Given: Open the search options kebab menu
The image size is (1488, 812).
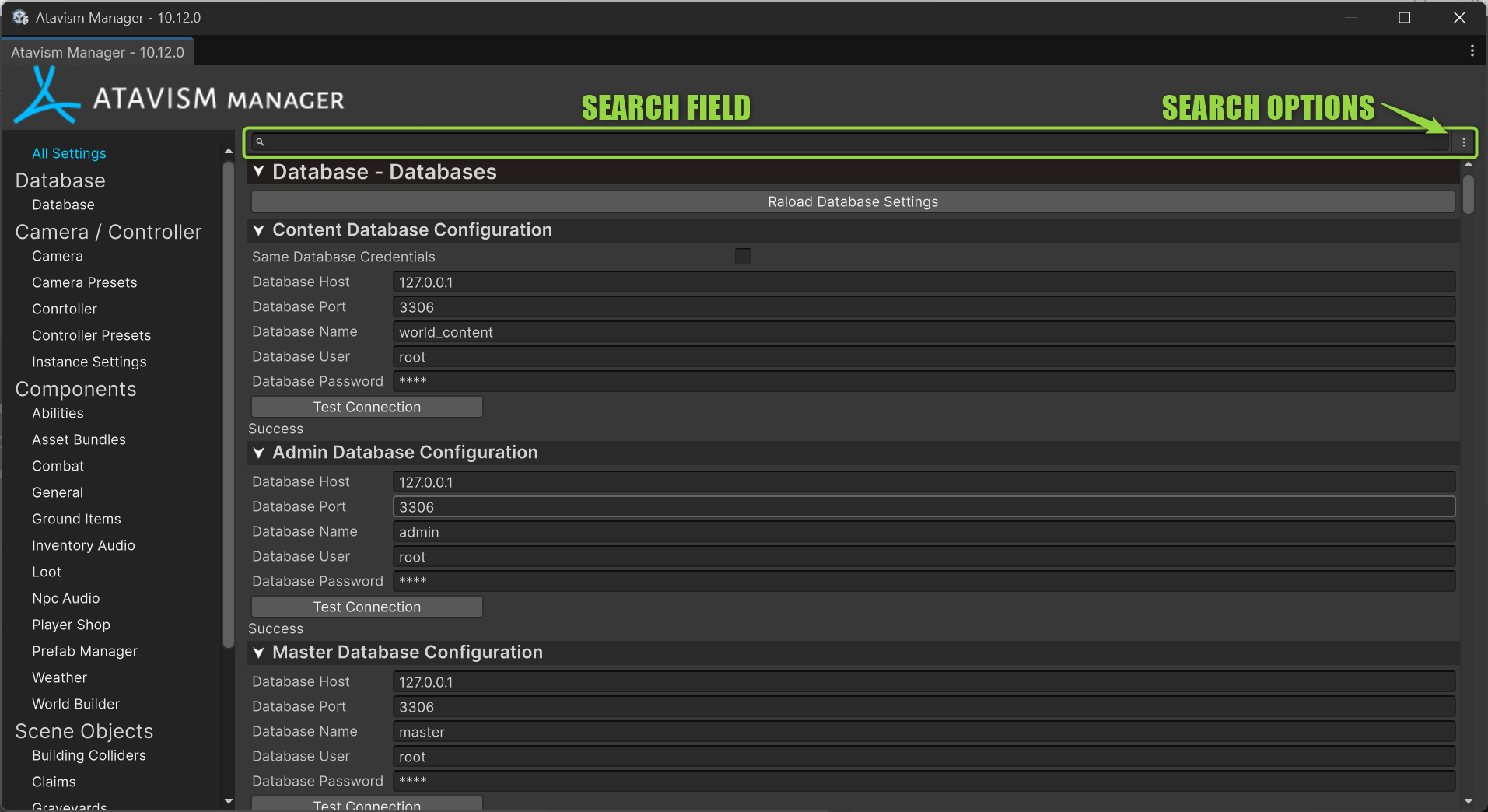Looking at the screenshot, I should (1463, 142).
